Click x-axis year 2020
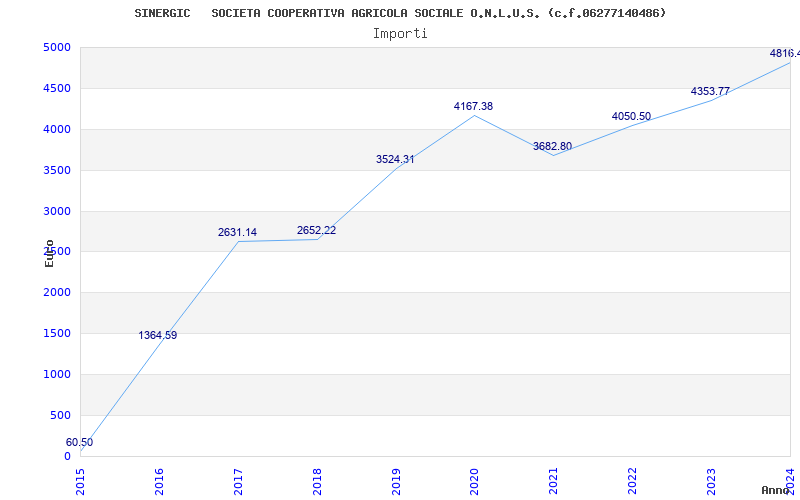 coord(474,482)
